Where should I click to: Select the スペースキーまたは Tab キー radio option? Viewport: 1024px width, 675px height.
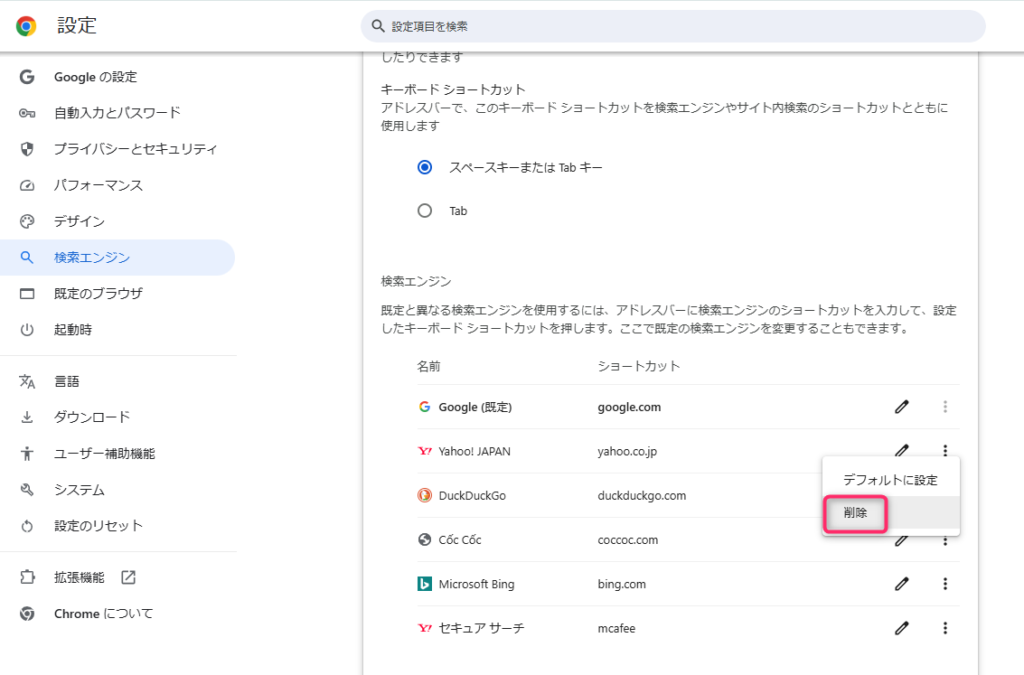click(x=425, y=167)
